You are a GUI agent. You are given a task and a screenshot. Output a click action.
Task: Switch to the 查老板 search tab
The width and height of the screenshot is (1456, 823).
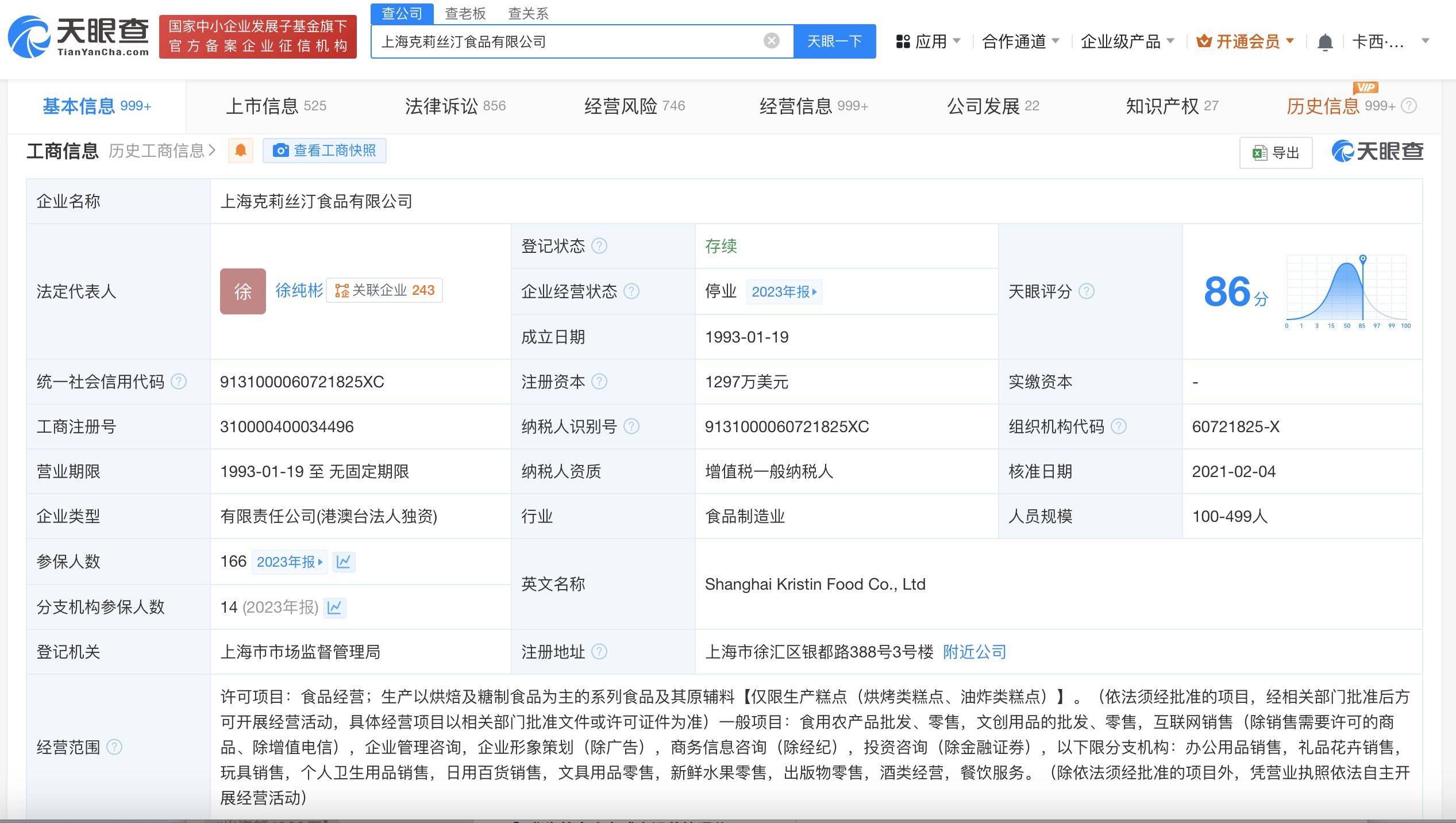coord(465,14)
